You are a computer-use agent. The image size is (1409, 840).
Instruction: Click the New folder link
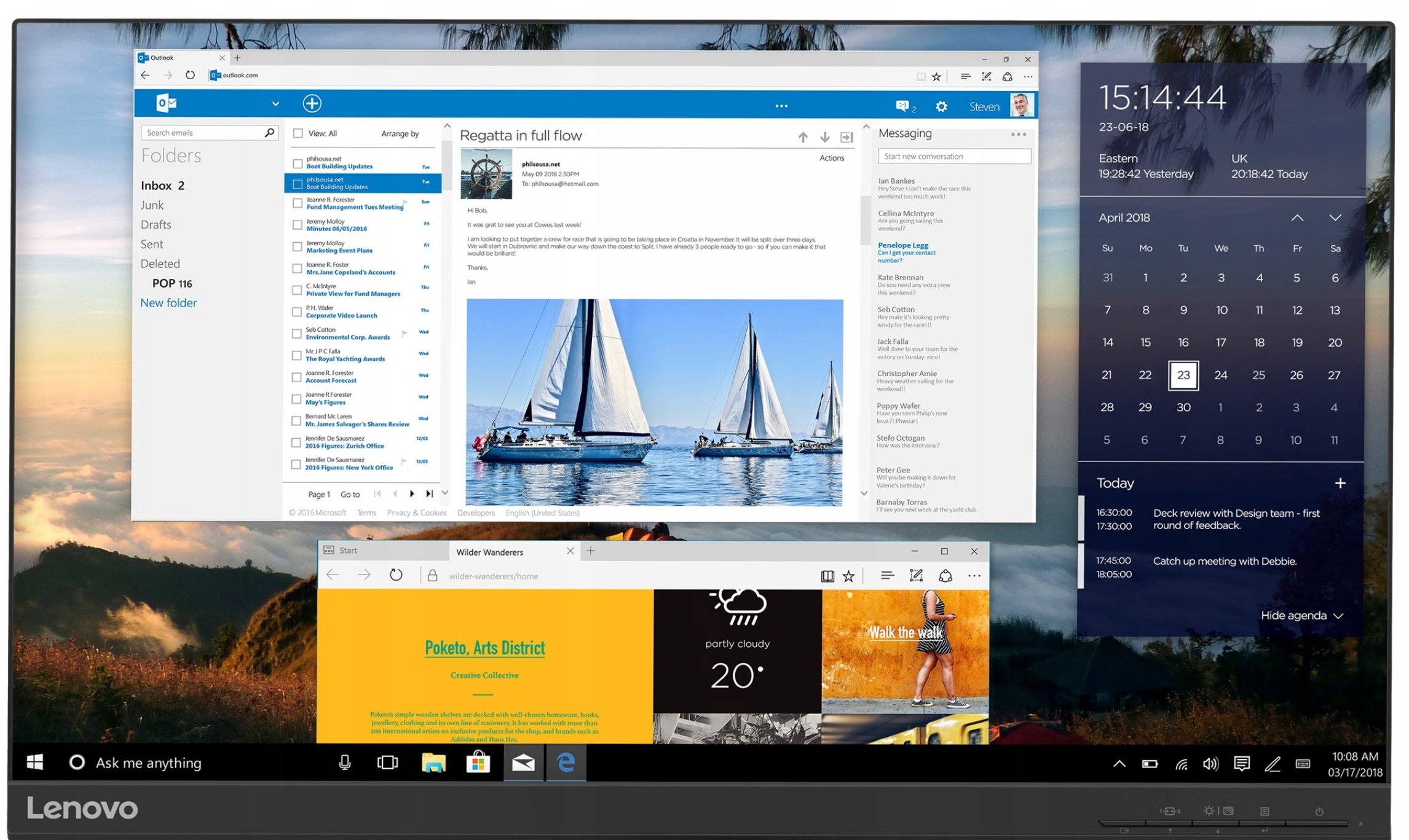point(168,303)
